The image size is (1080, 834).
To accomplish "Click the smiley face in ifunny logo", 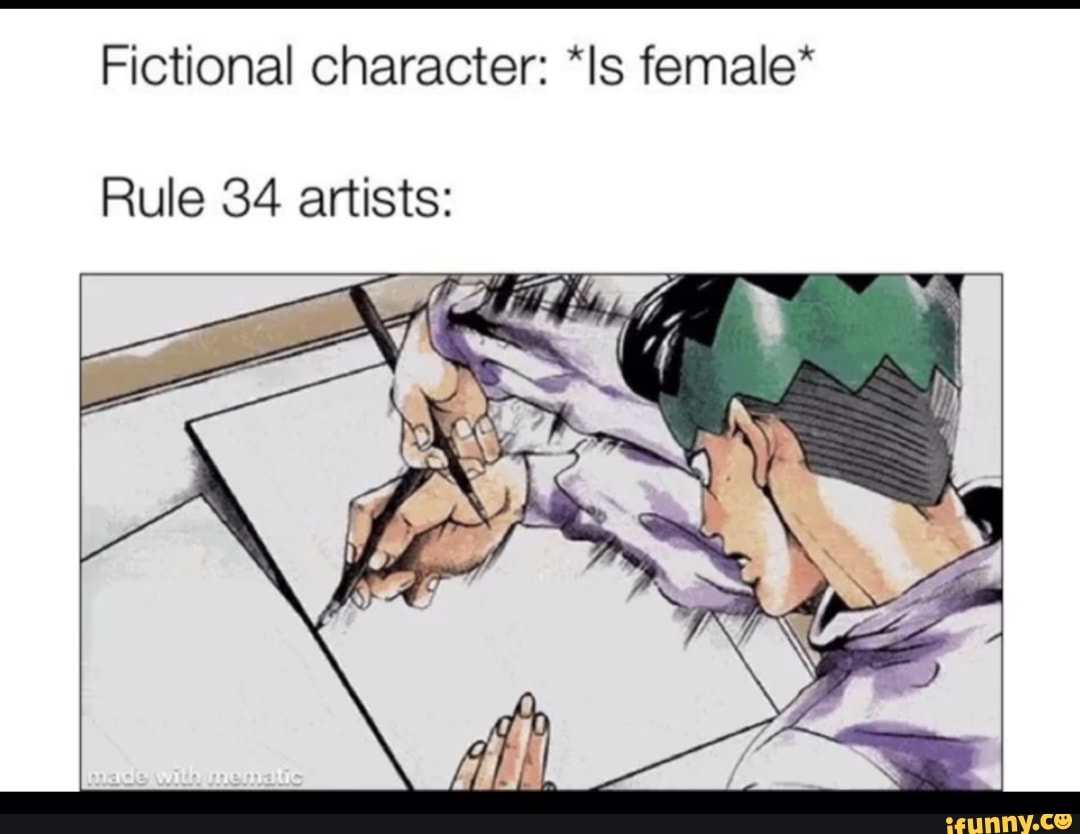I will pos(1063,820).
